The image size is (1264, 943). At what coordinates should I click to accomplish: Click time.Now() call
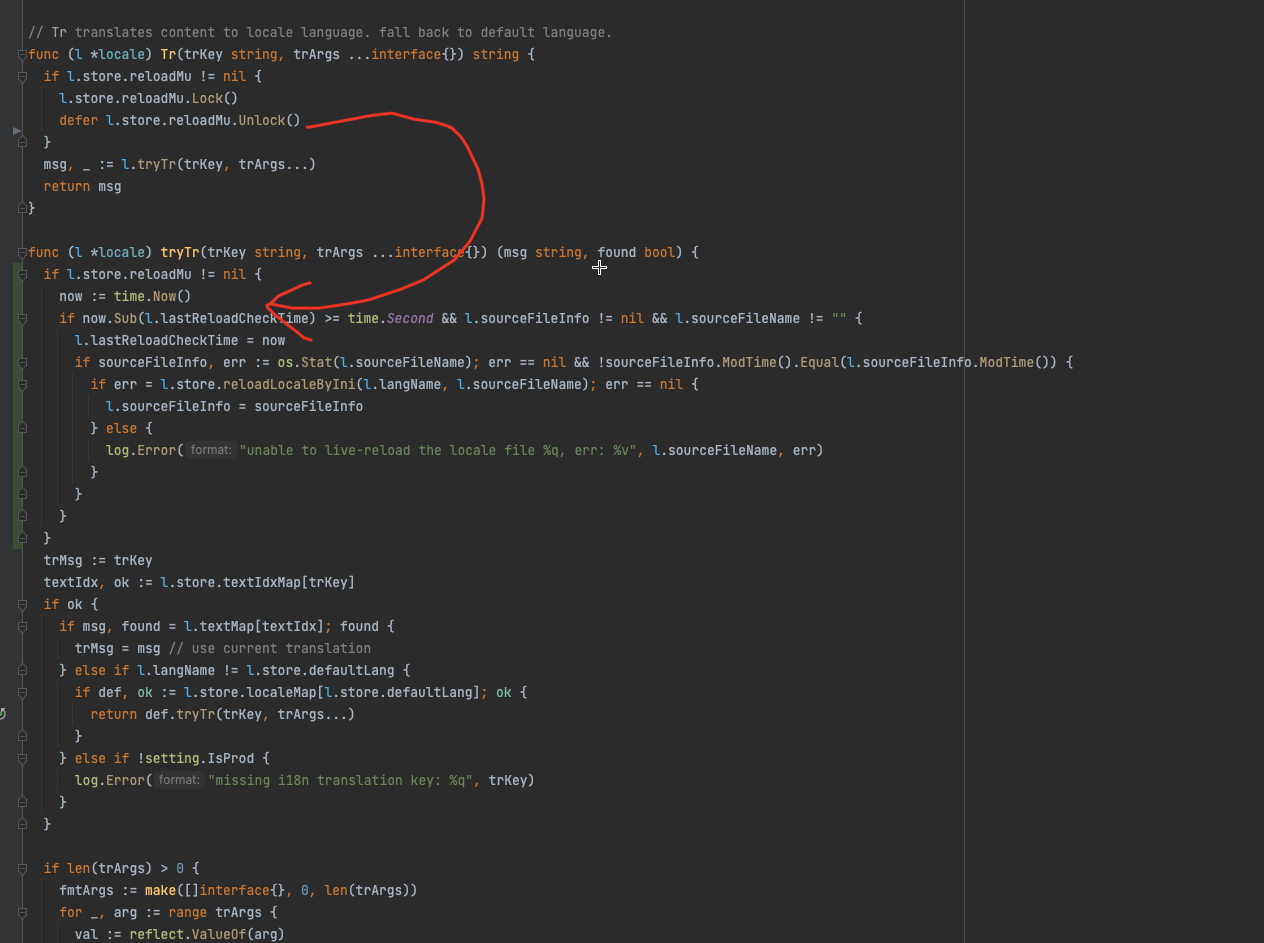click(152, 296)
